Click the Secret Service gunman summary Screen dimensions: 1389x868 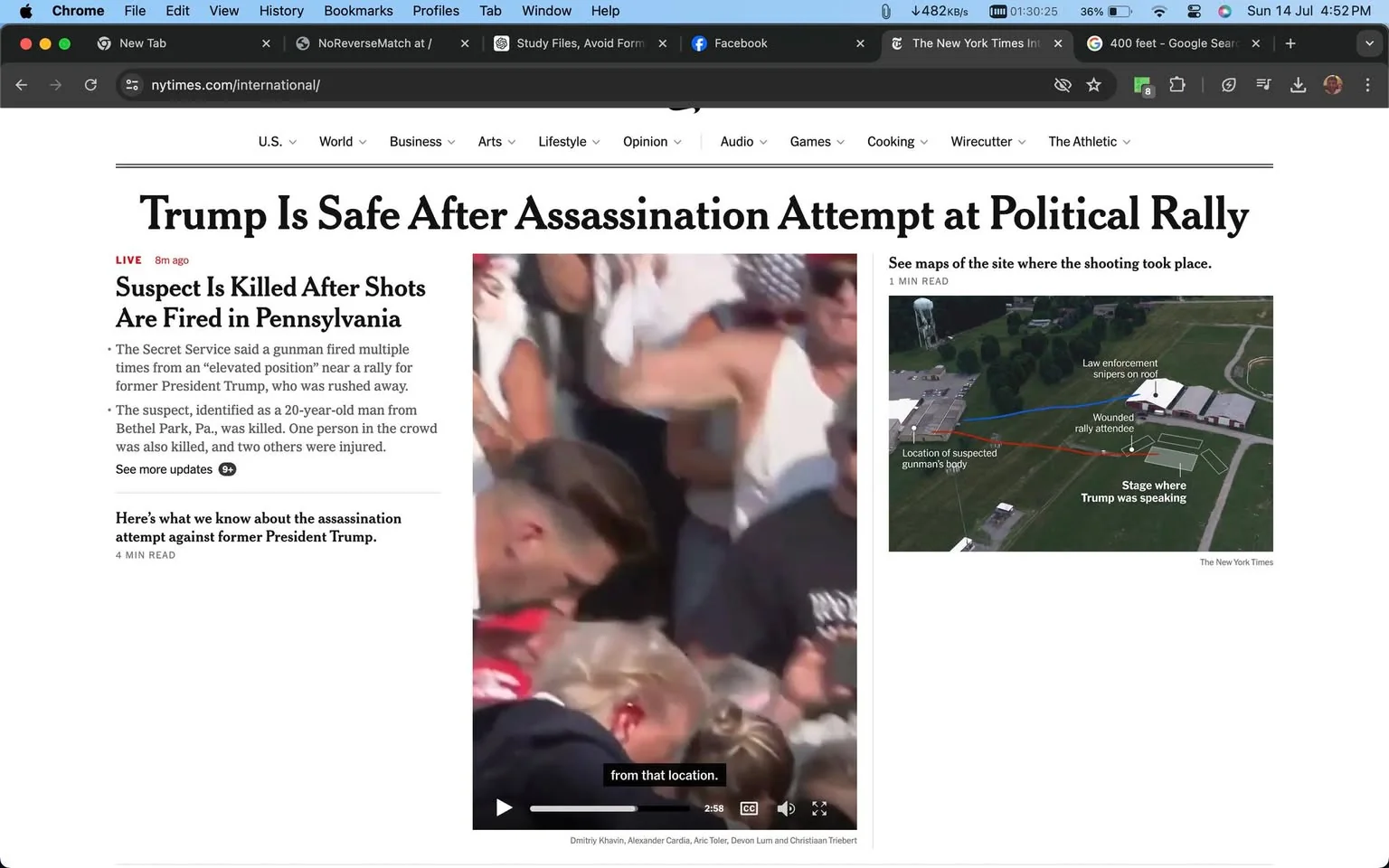tap(263, 367)
